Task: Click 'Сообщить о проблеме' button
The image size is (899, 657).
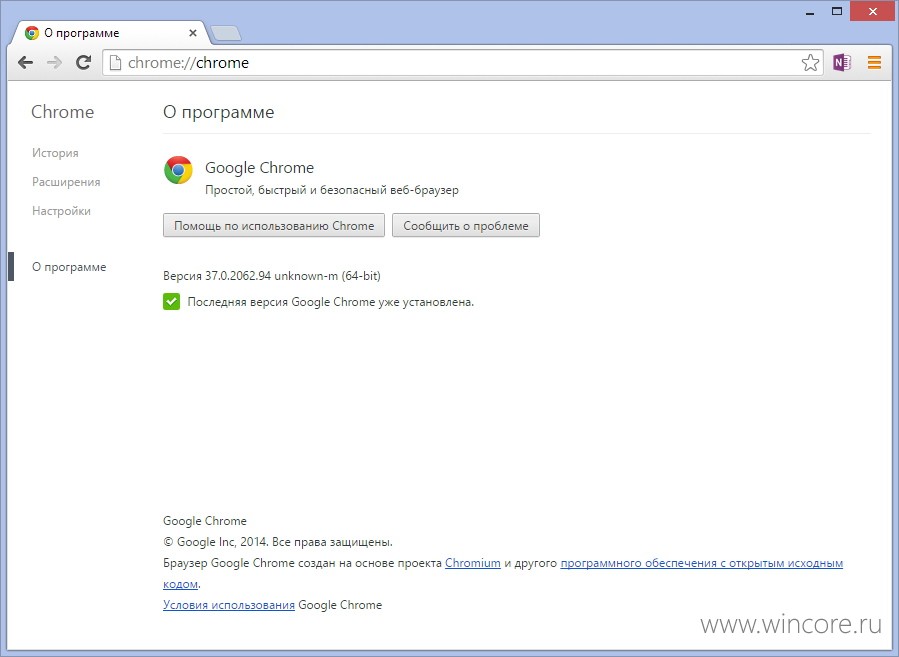Action: pos(466,225)
